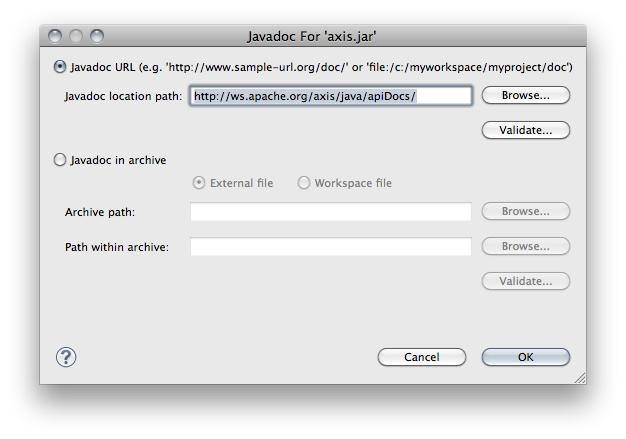Open the help question mark icon

click(66, 357)
